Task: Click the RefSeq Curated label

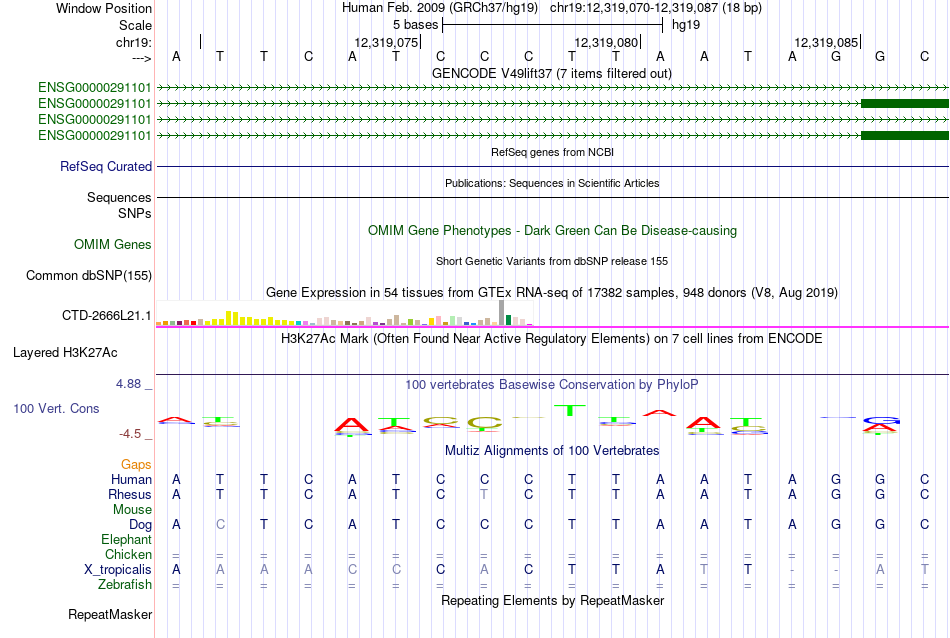Action: [106, 167]
